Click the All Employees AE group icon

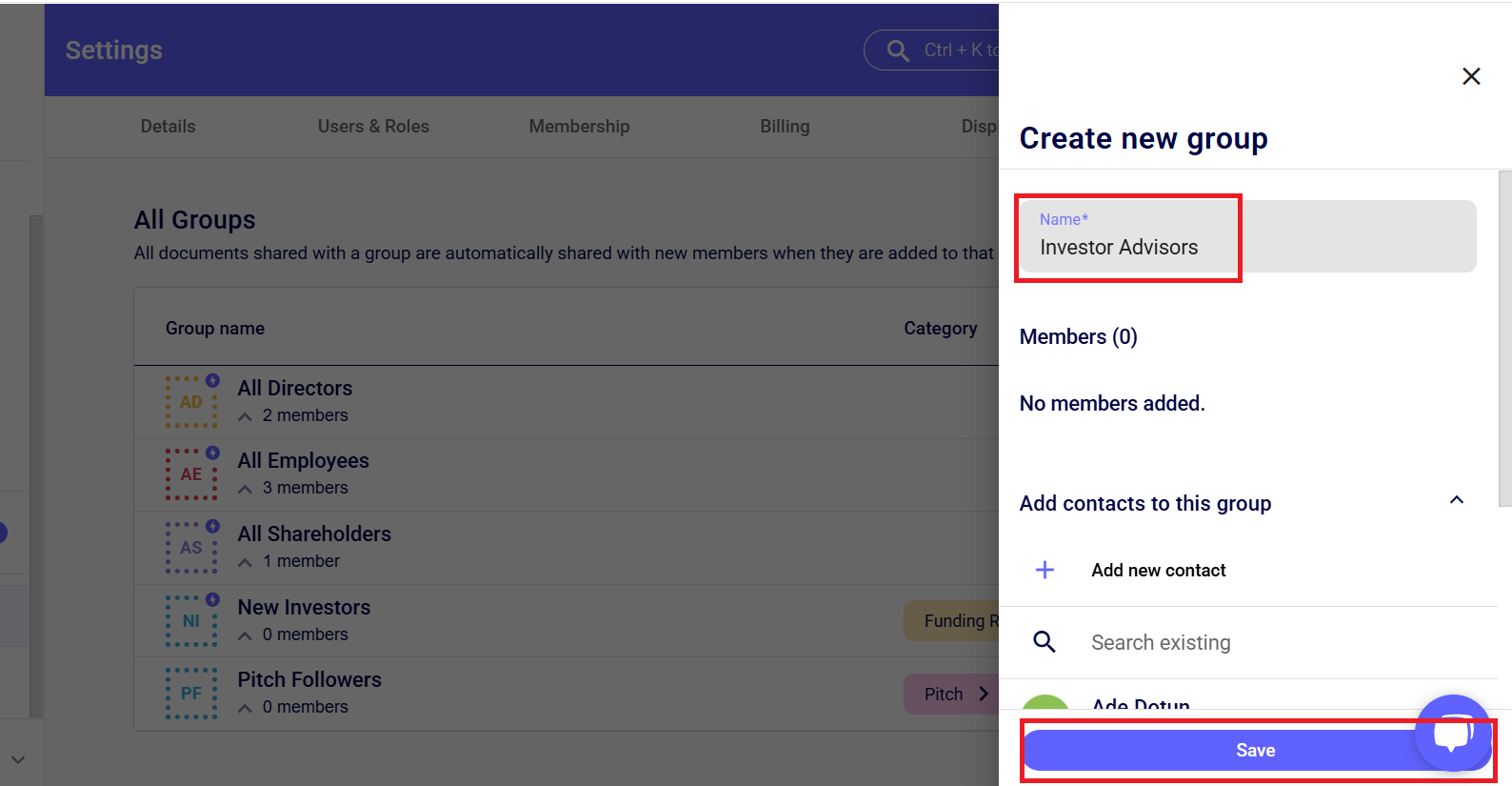pyautogui.click(x=191, y=474)
